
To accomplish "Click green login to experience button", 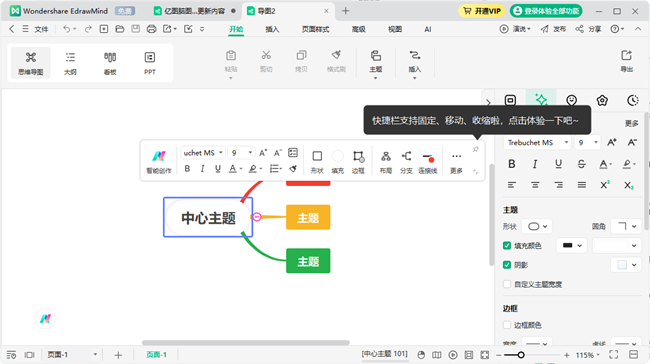I will (546, 11).
